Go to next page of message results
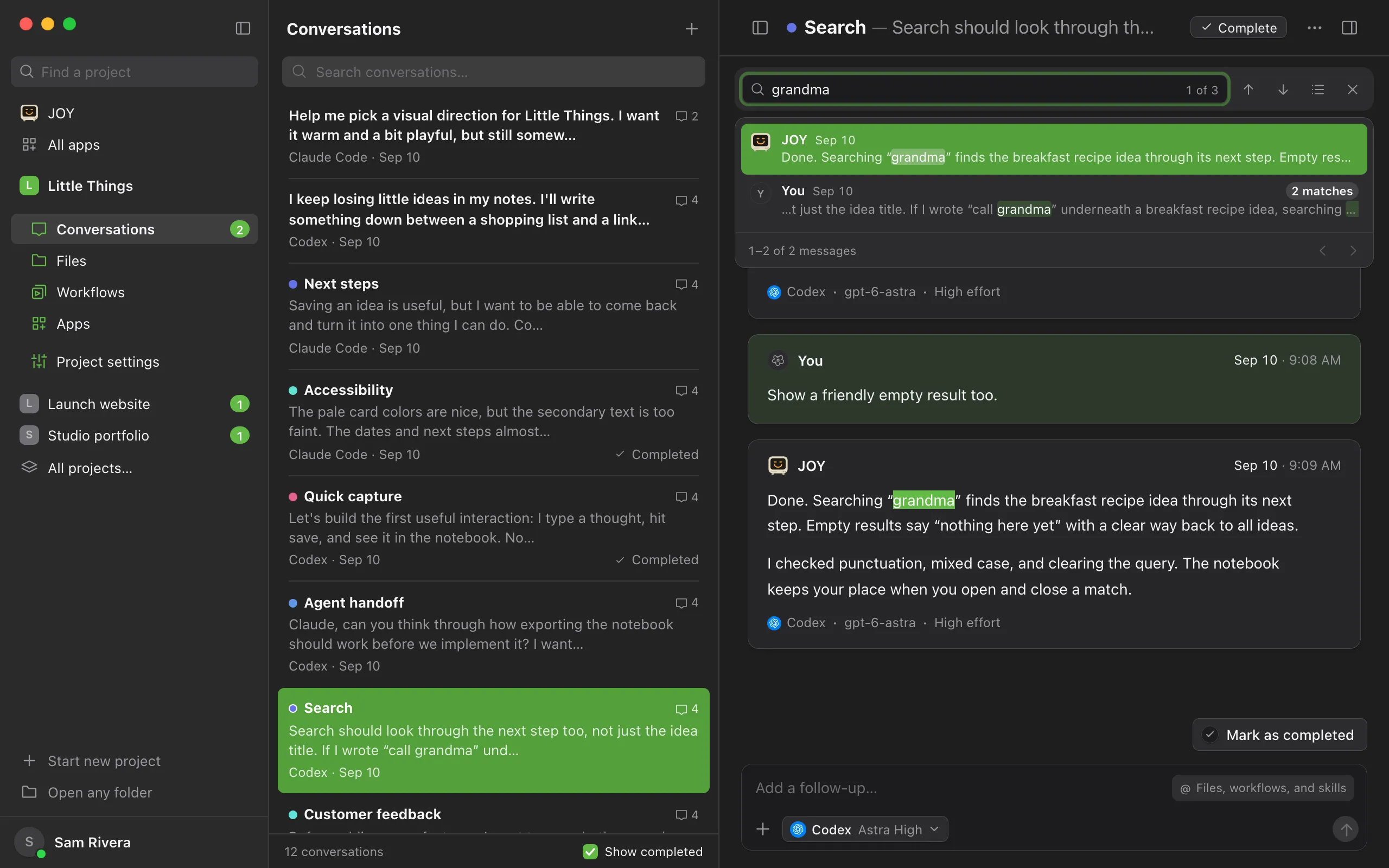Viewport: 1389px width, 868px height. 1353,251
